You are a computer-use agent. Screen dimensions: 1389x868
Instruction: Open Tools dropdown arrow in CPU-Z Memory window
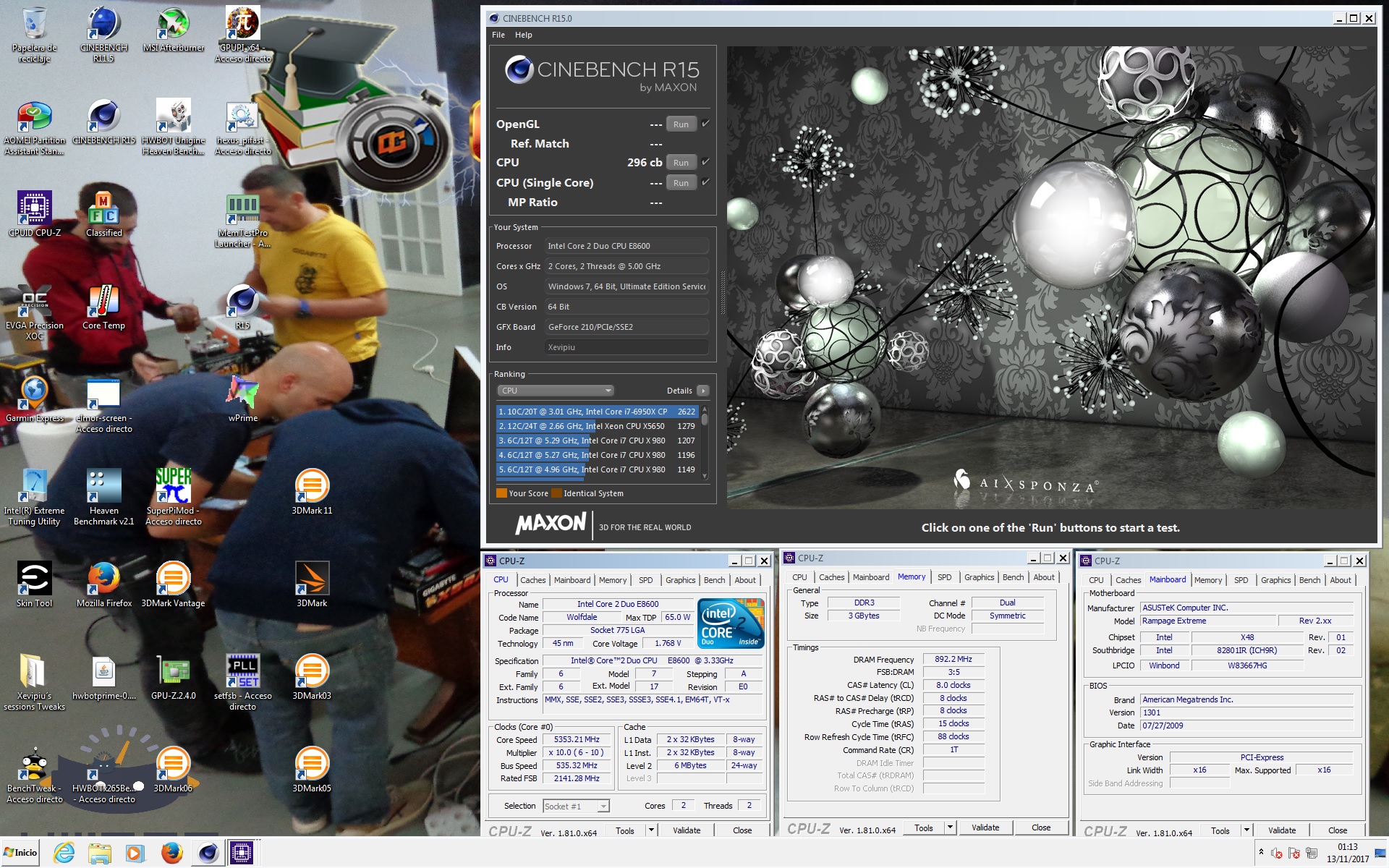point(950,827)
